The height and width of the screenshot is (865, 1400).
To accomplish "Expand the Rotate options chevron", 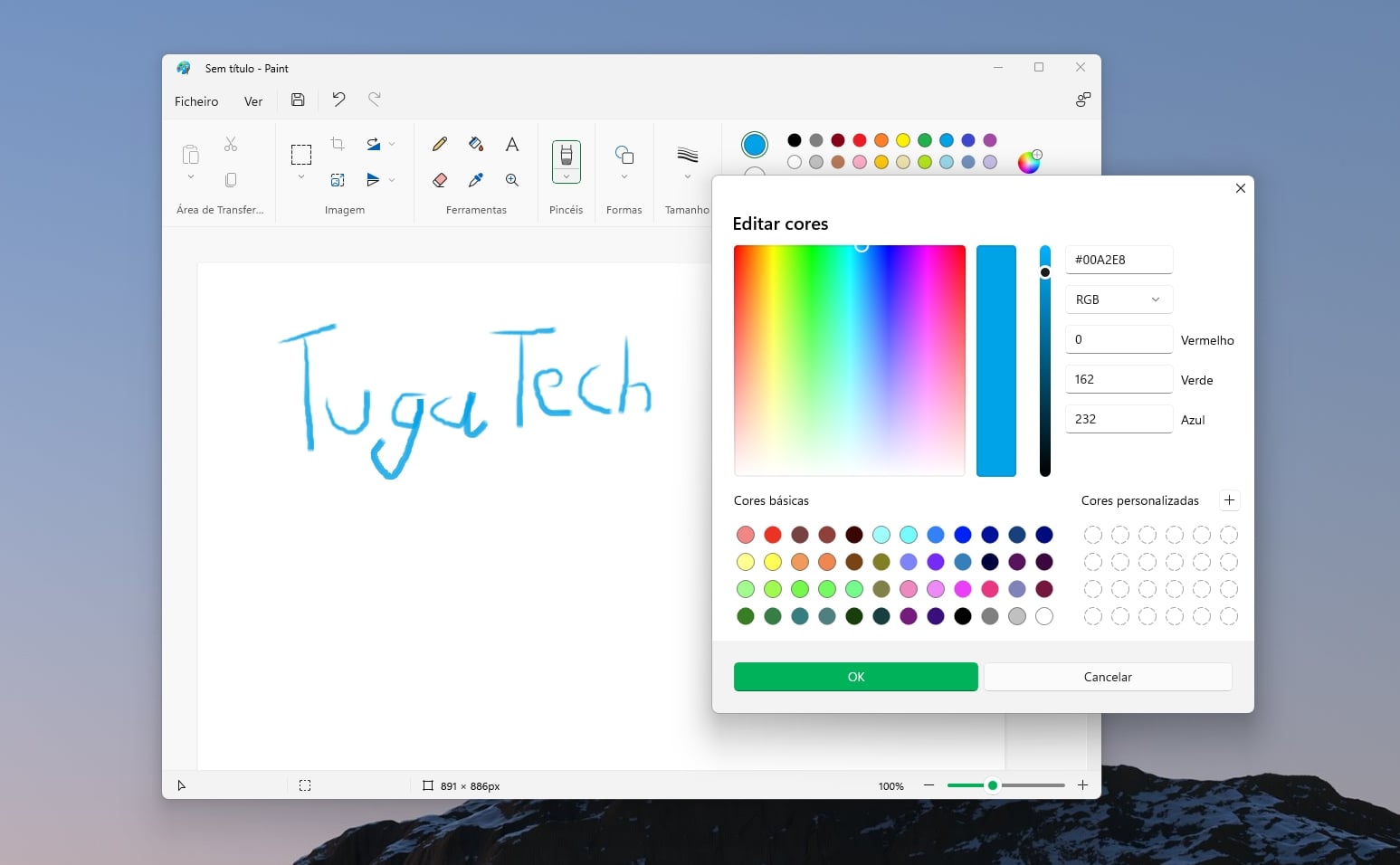I will (x=392, y=144).
